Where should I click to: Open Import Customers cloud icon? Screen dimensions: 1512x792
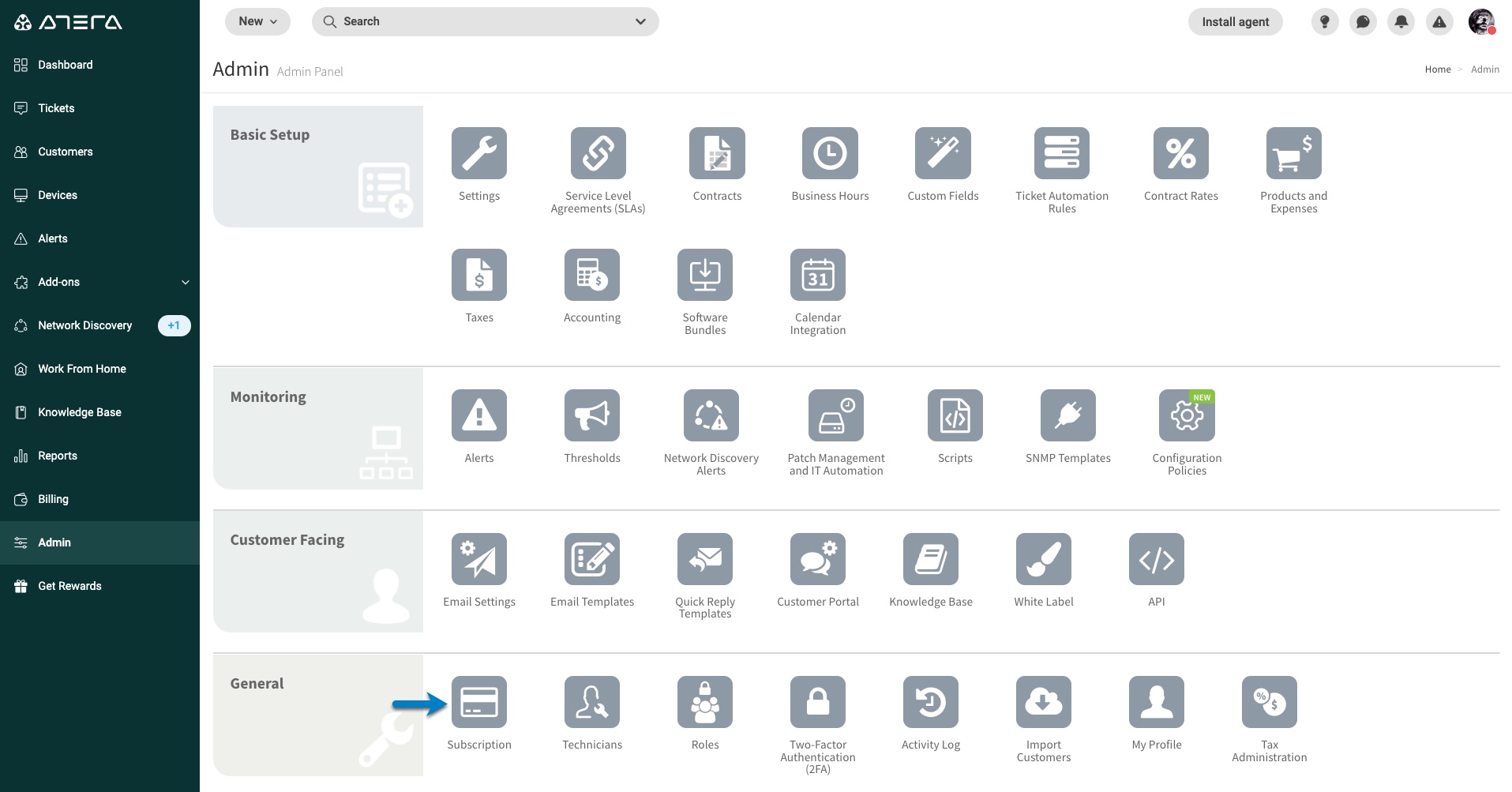tap(1044, 702)
